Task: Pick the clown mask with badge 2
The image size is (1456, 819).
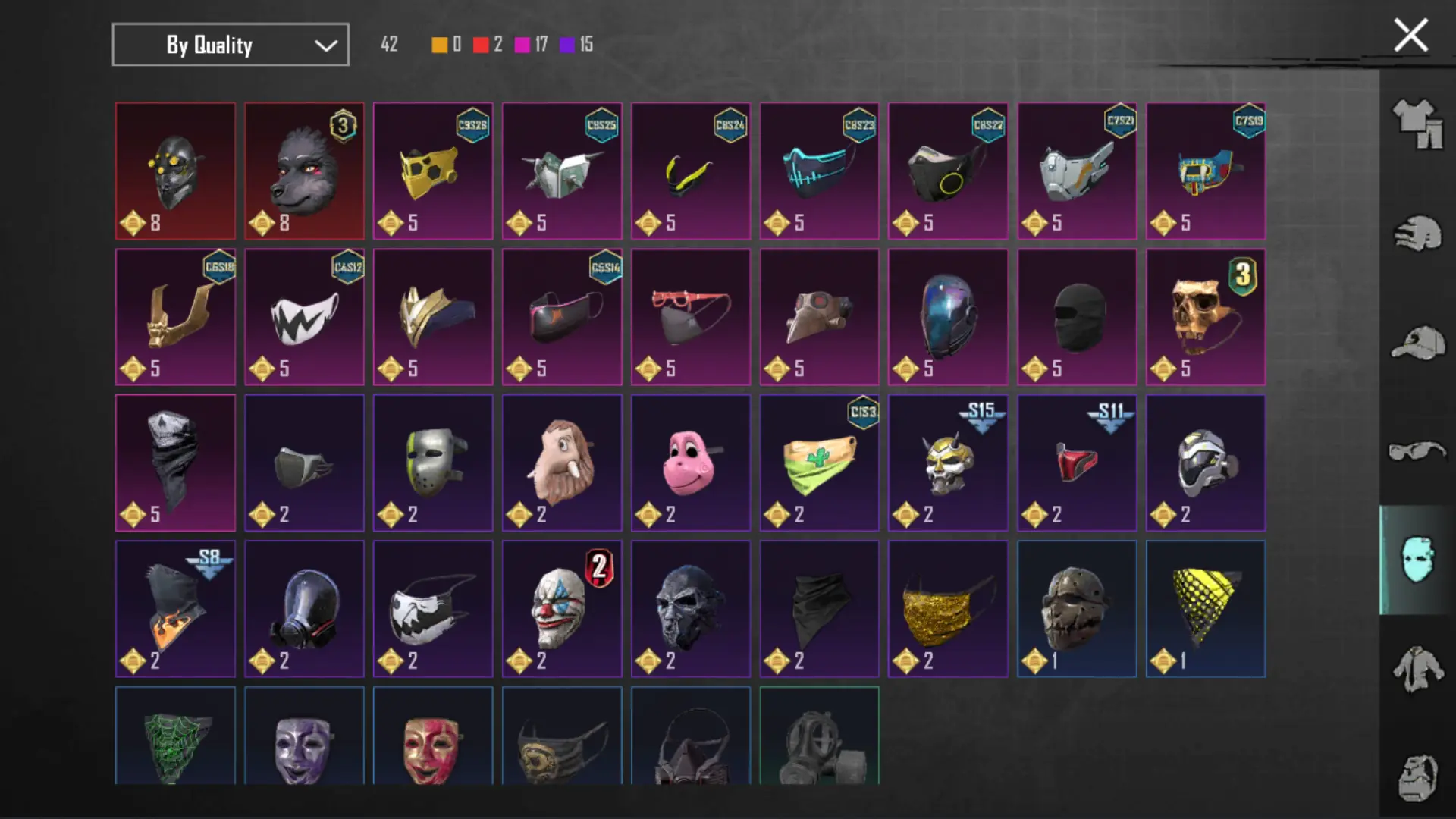Action: coord(562,609)
